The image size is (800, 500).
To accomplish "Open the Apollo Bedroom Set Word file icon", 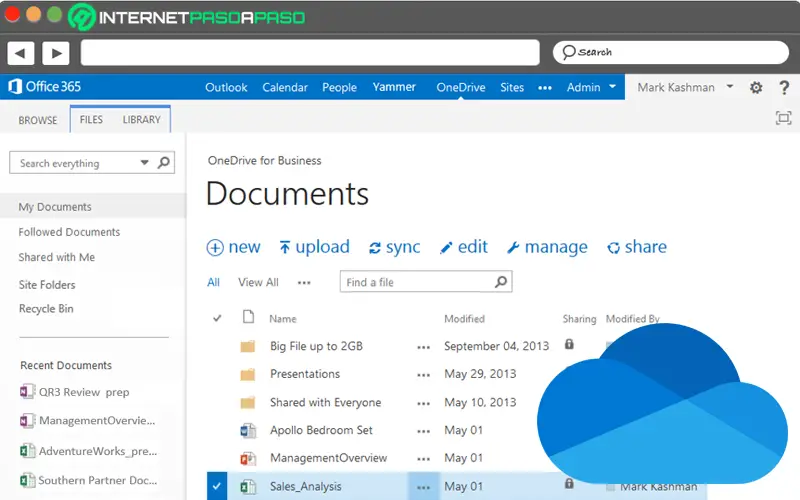I will 248,431.
